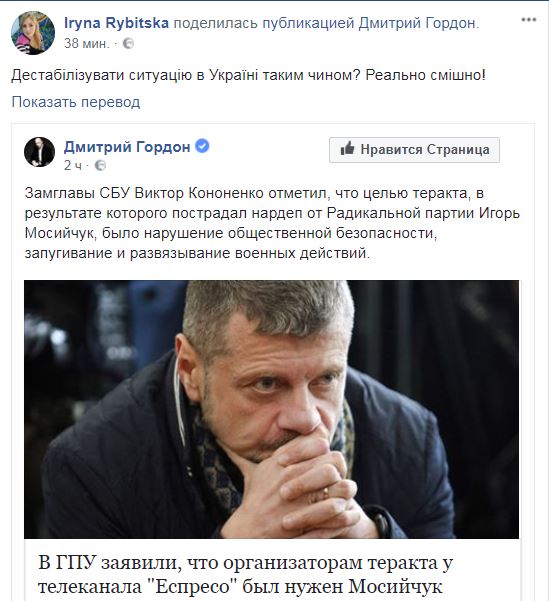Click the globe icon beside 2 ч

100,165
